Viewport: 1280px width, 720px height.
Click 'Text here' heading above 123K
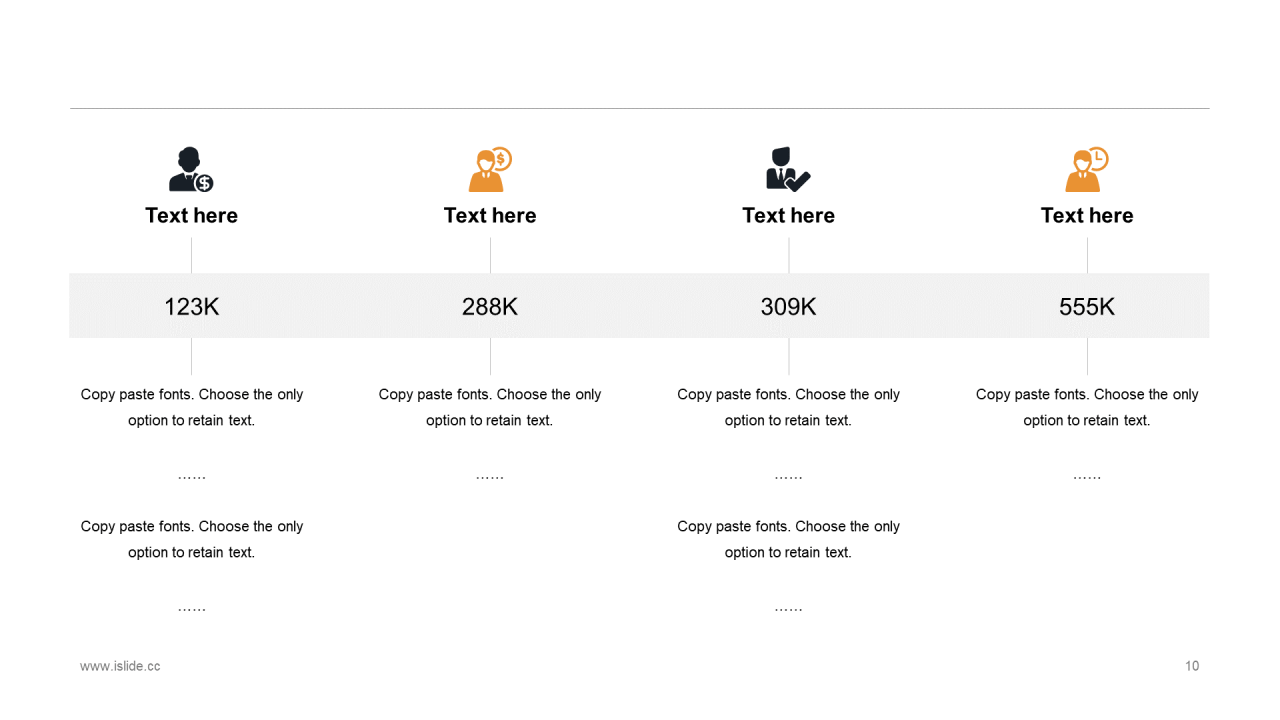(x=191, y=215)
